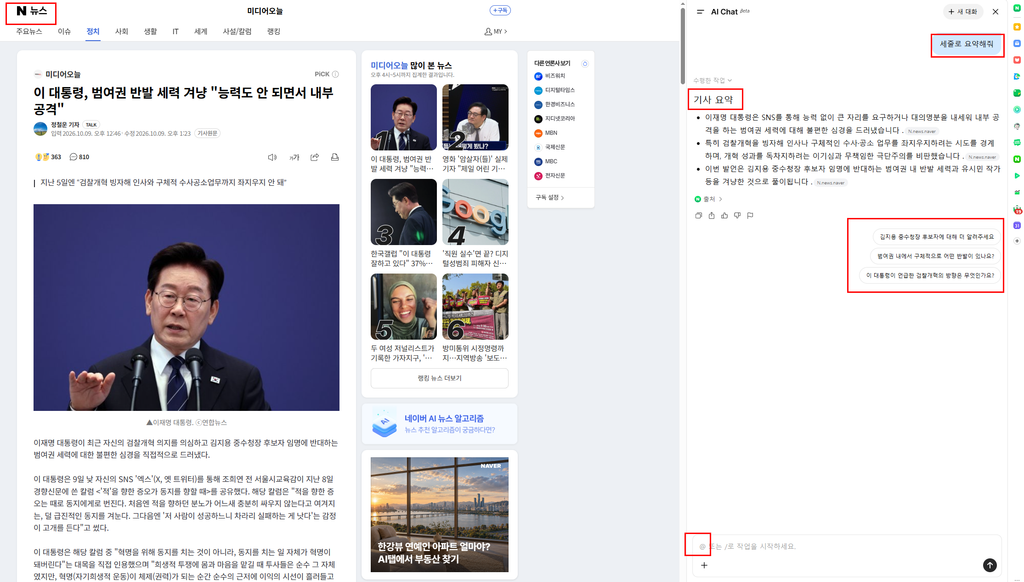Click reporter 정철운's profile avatar

pos(40,129)
